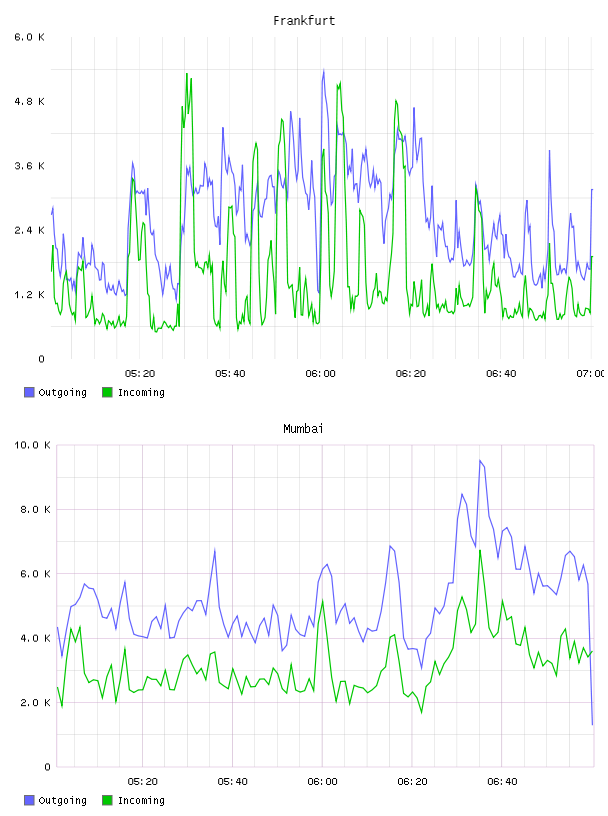Click the highest blue Outgoing peak in Mumbai chart
This screenshot has width=608, height=816.
coord(480,461)
